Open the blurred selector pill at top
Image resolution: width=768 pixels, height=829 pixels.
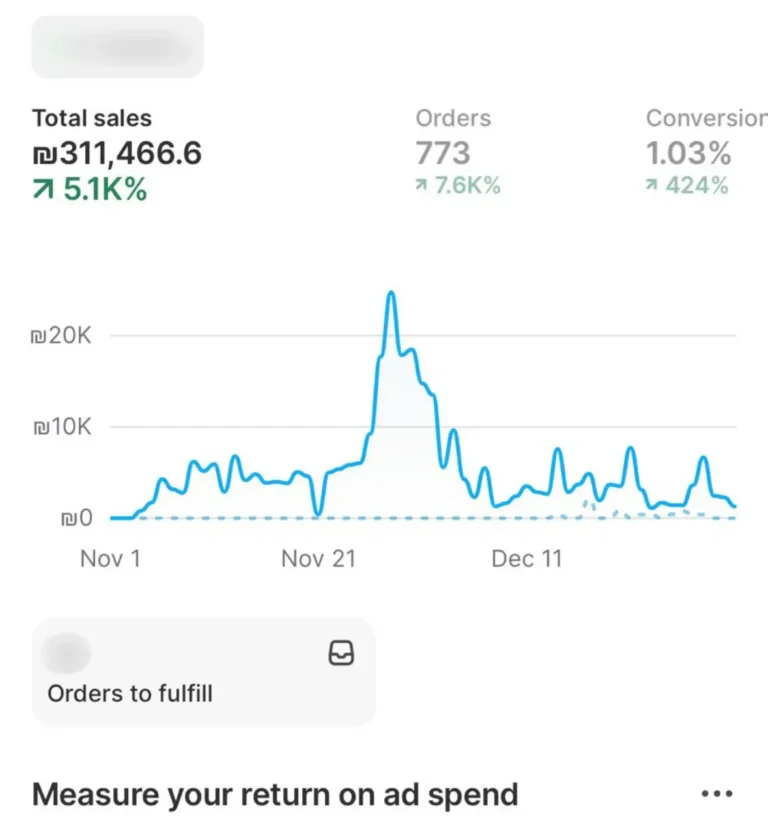point(118,47)
